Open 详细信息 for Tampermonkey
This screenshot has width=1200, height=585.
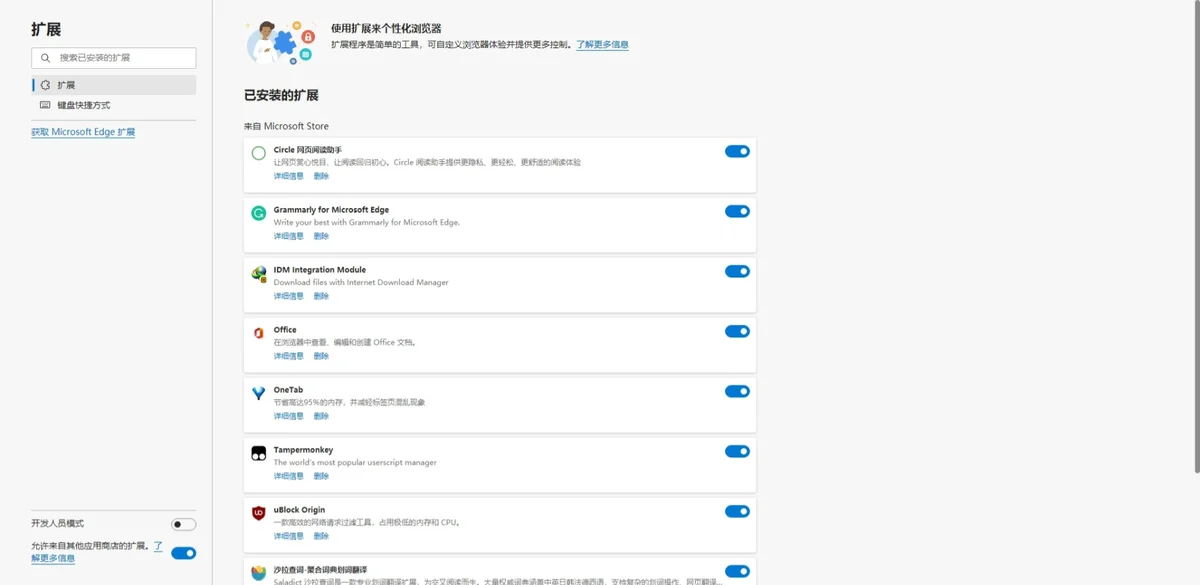pos(289,476)
